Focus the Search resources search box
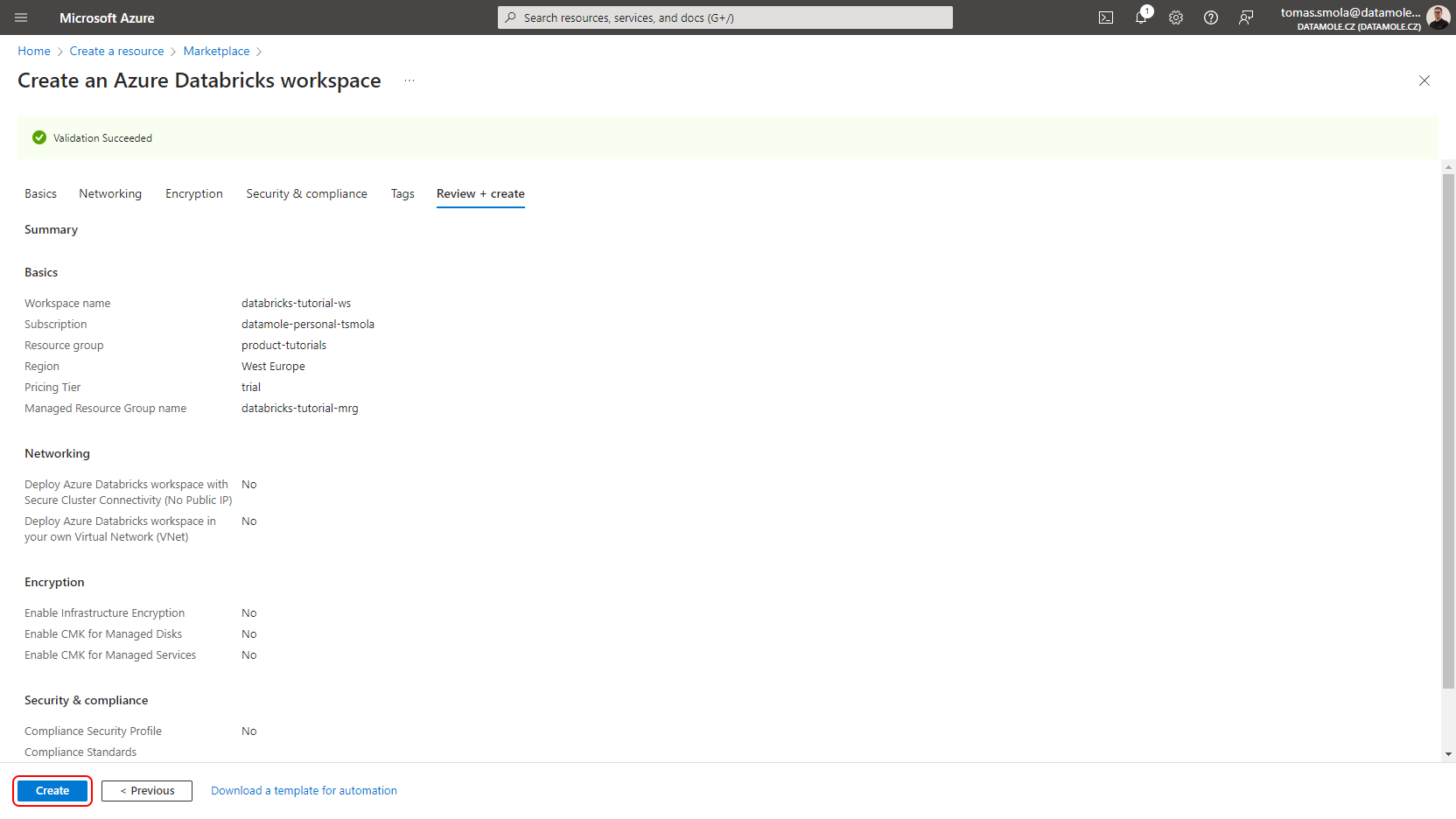The width and height of the screenshot is (1456, 819). coord(725,17)
